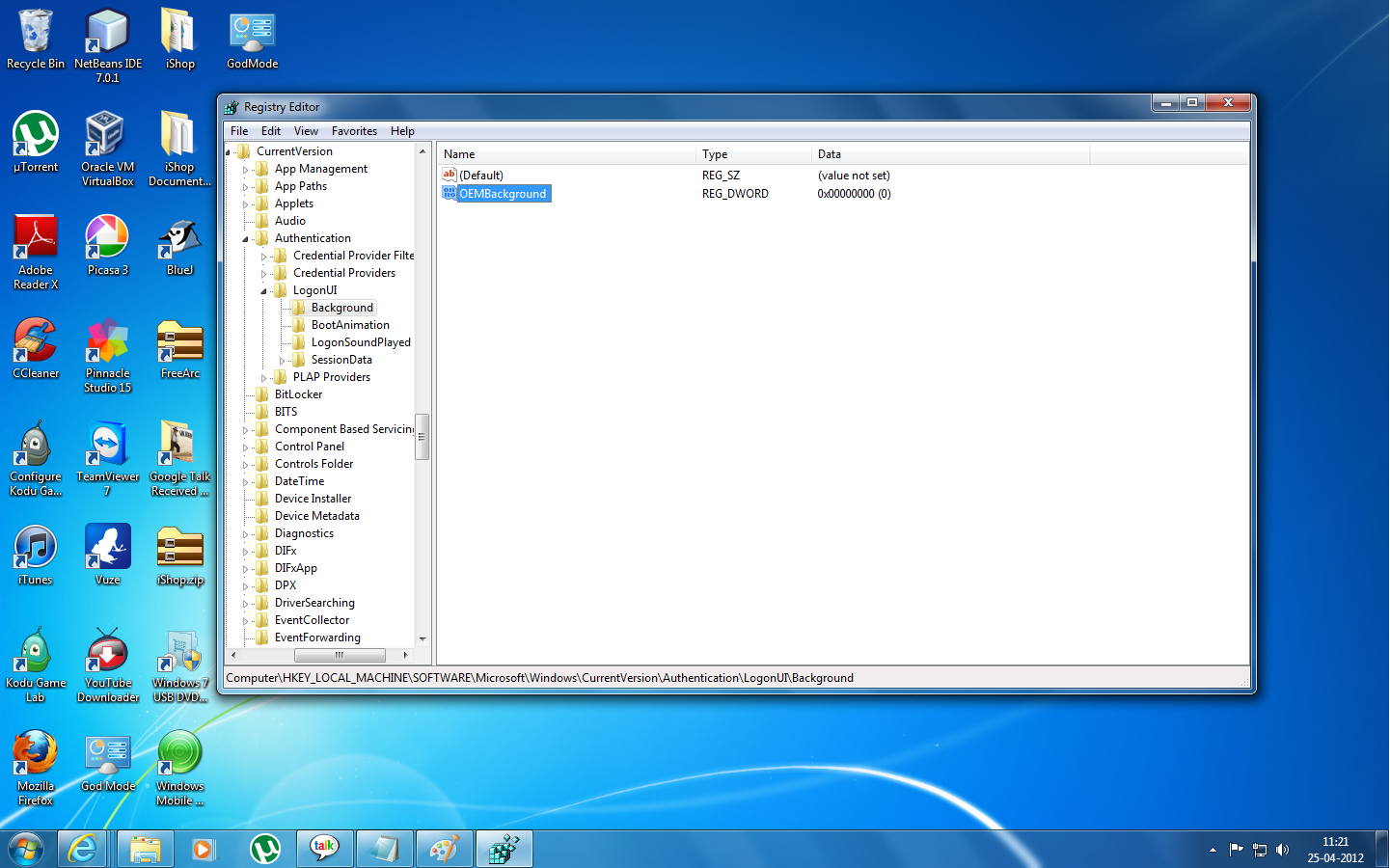Switch to Google Talk taskbar button
This screenshot has height=868, width=1390.
pos(324,849)
